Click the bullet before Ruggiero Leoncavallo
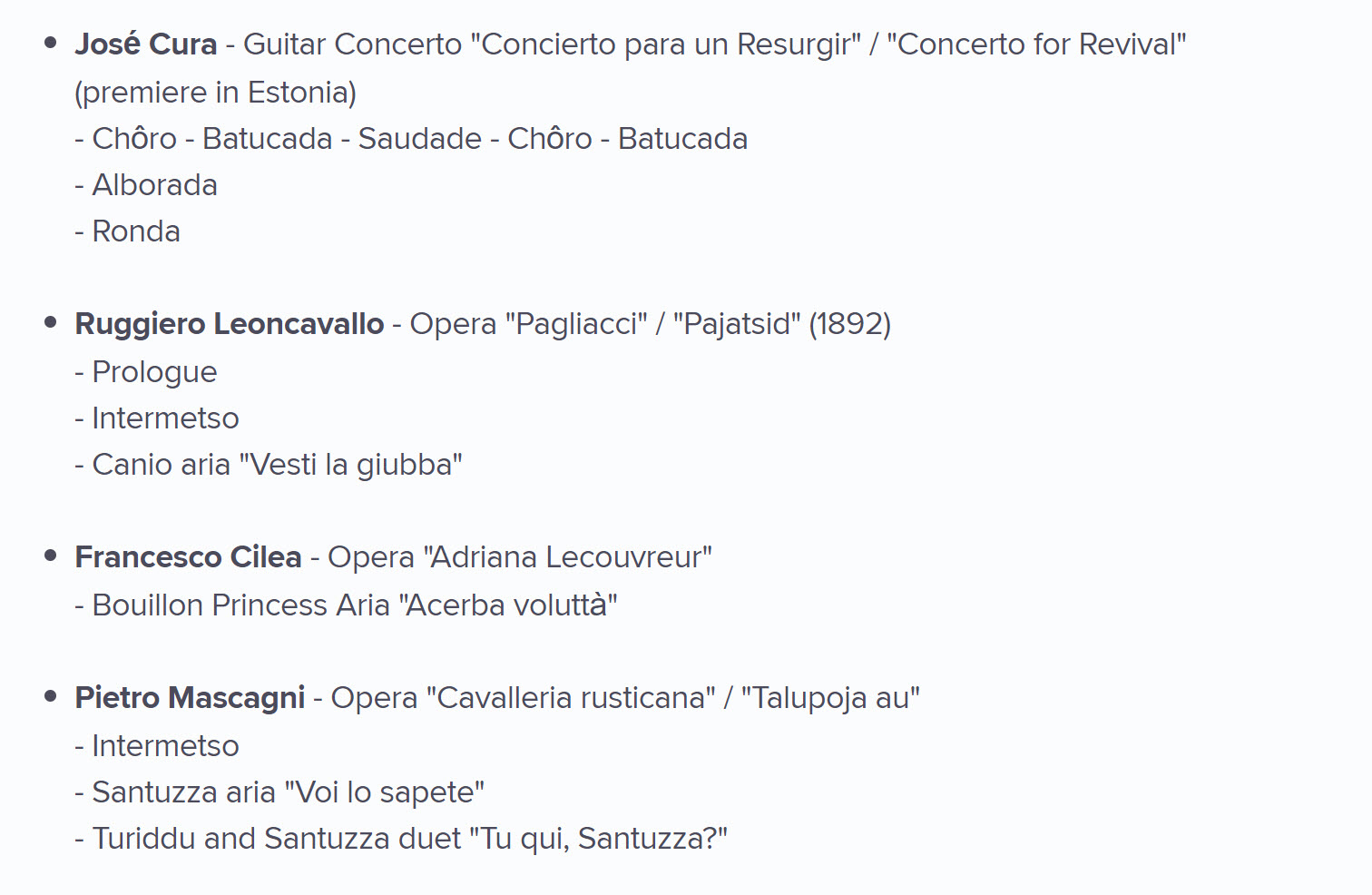 (x=51, y=321)
